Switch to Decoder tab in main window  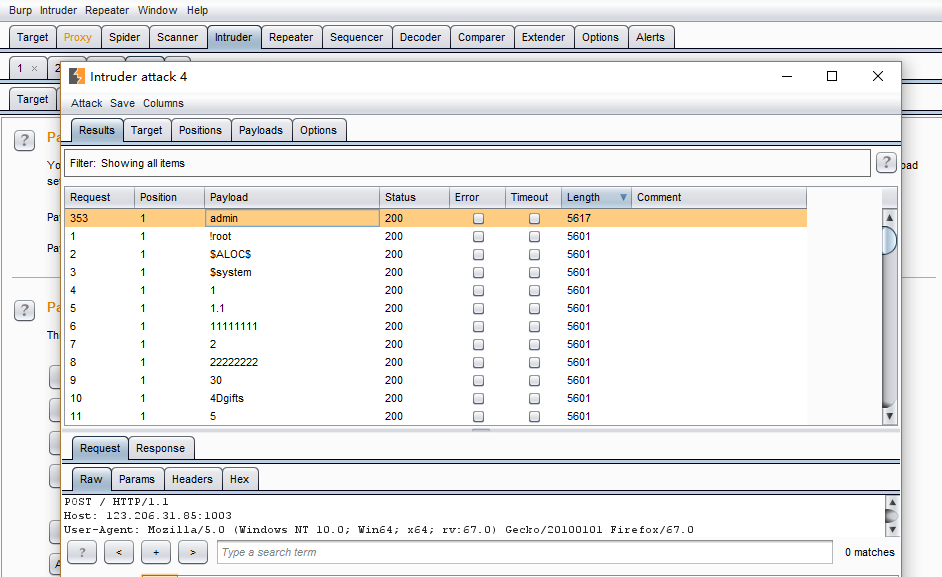click(x=421, y=37)
